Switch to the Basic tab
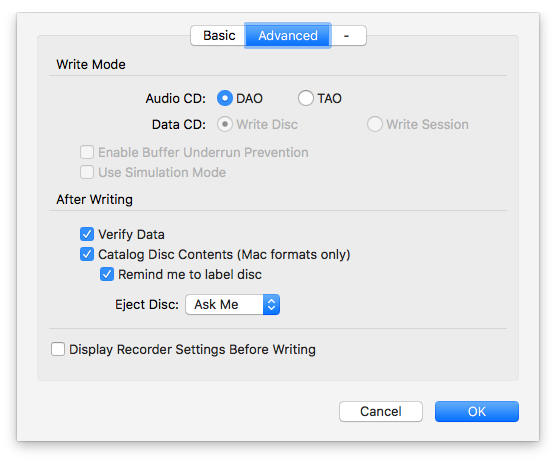556x462 pixels. [218, 35]
